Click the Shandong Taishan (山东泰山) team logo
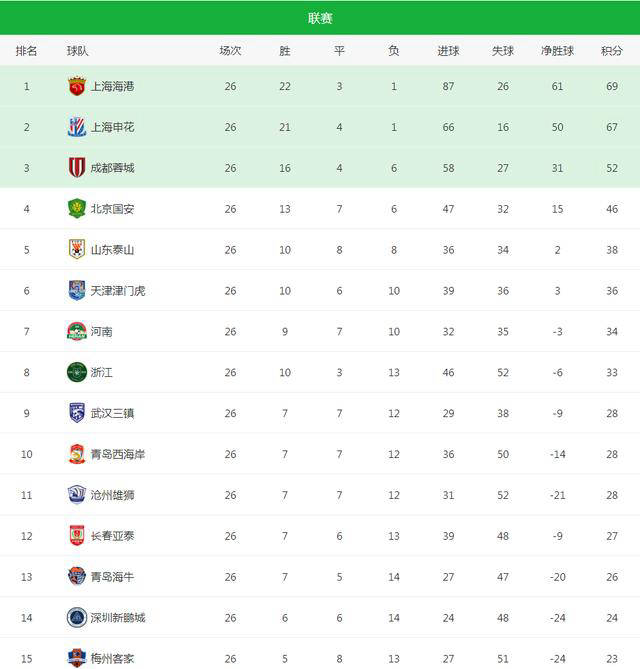Image resolution: width=640 pixels, height=669 pixels. pos(77,250)
